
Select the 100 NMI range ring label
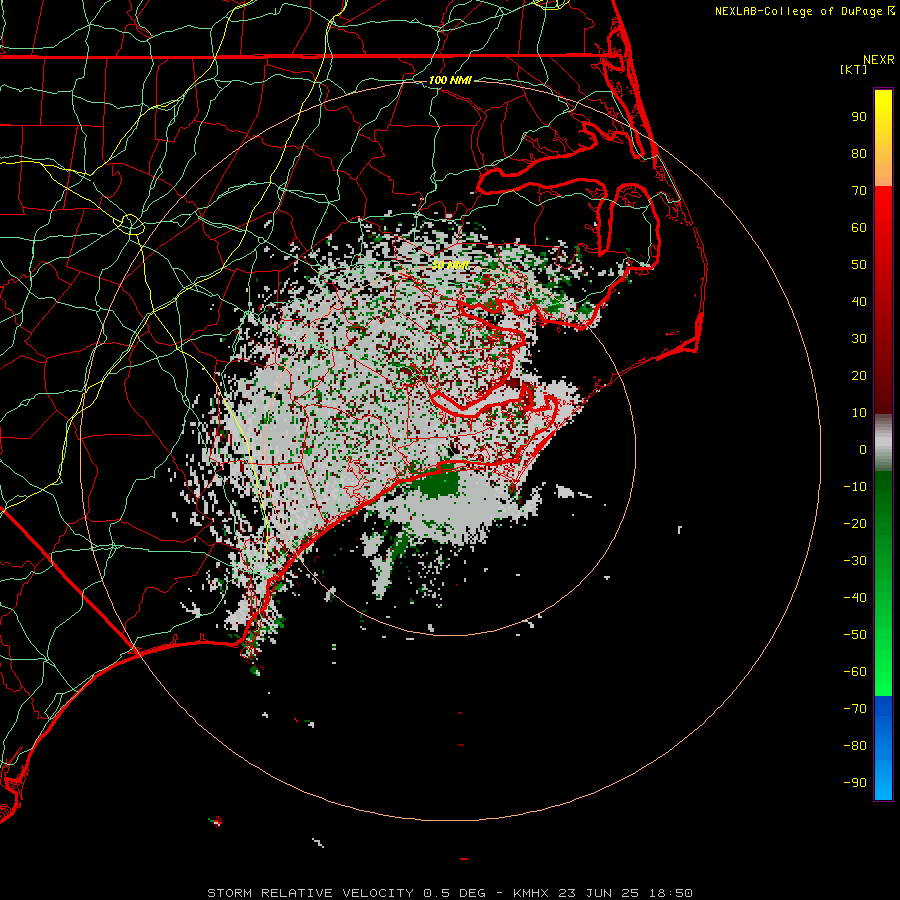click(x=450, y=80)
